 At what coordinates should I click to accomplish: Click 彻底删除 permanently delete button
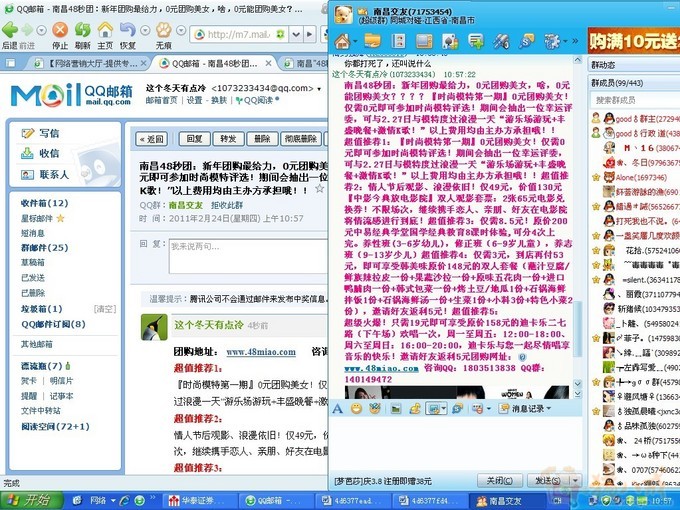(301, 139)
